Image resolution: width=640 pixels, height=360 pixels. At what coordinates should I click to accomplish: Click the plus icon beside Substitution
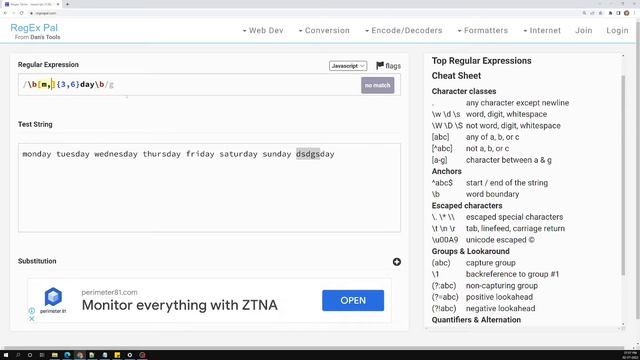pos(397,262)
